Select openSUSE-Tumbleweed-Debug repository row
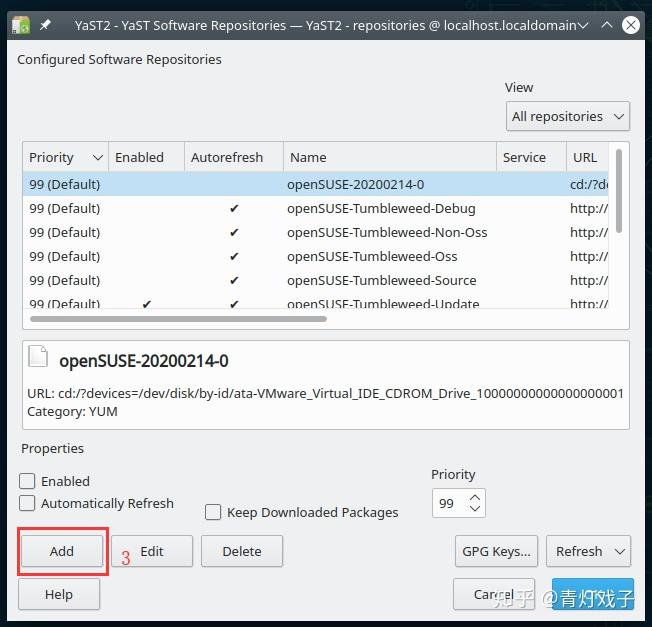The image size is (652, 627). [316, 208]
